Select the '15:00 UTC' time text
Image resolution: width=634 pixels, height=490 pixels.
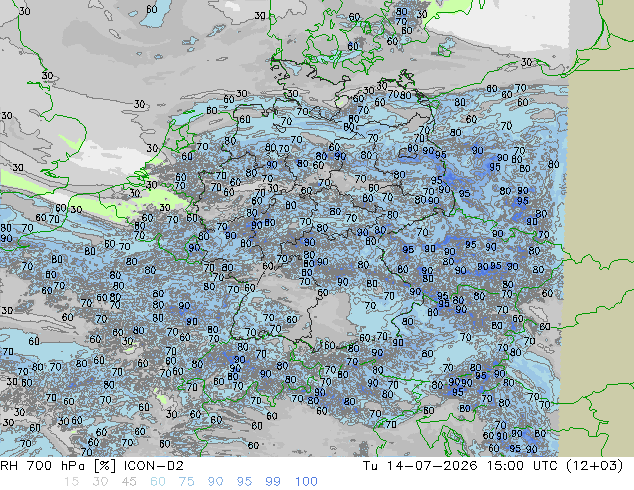click(523, 466)
